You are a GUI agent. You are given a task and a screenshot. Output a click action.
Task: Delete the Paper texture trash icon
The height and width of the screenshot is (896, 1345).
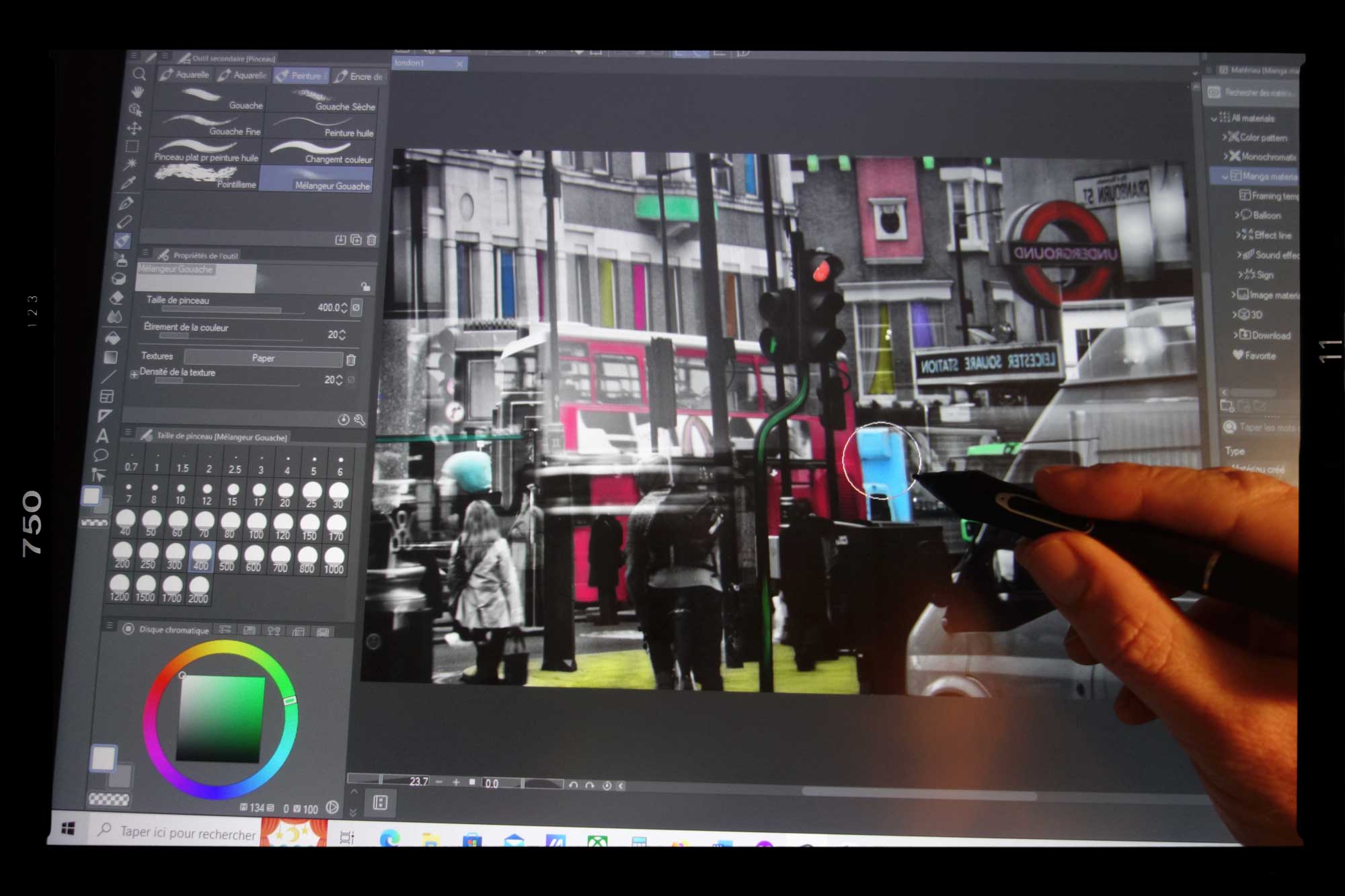click(x=350, y=360)
